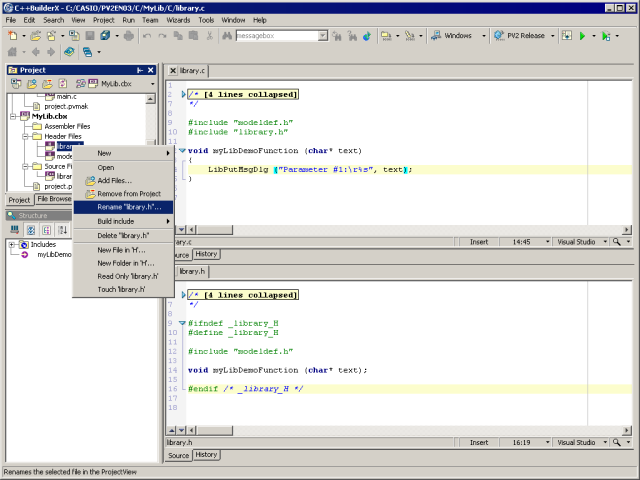Collapse the myLibDemoFunction code fold

click(182, 151)
